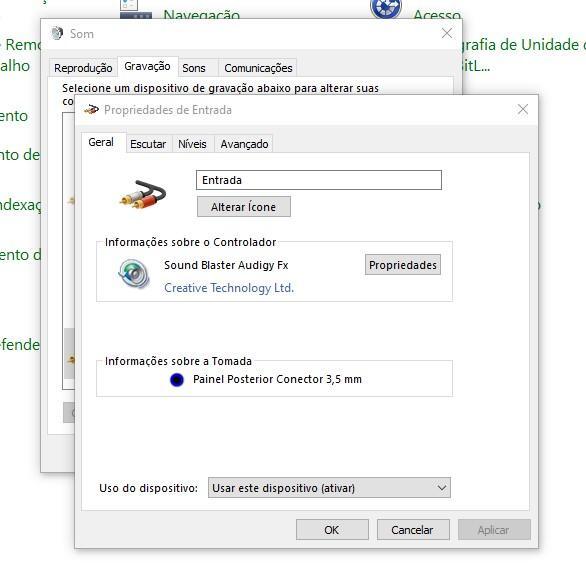Follow the Creative Technology Ltd. link
This screenshot has height=578, width=586.
pyautogui.click(x=229, y=288)
